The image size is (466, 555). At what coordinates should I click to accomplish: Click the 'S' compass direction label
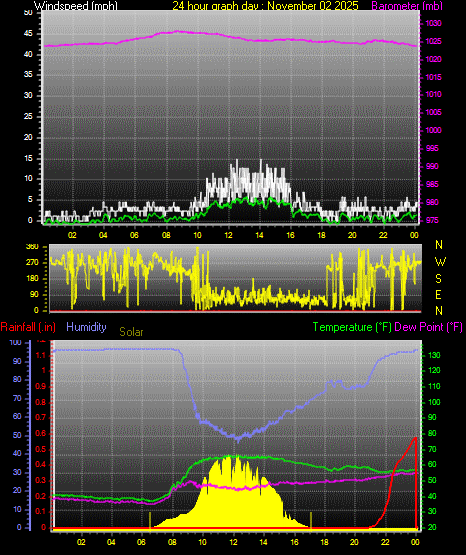[x=438, y=279]
